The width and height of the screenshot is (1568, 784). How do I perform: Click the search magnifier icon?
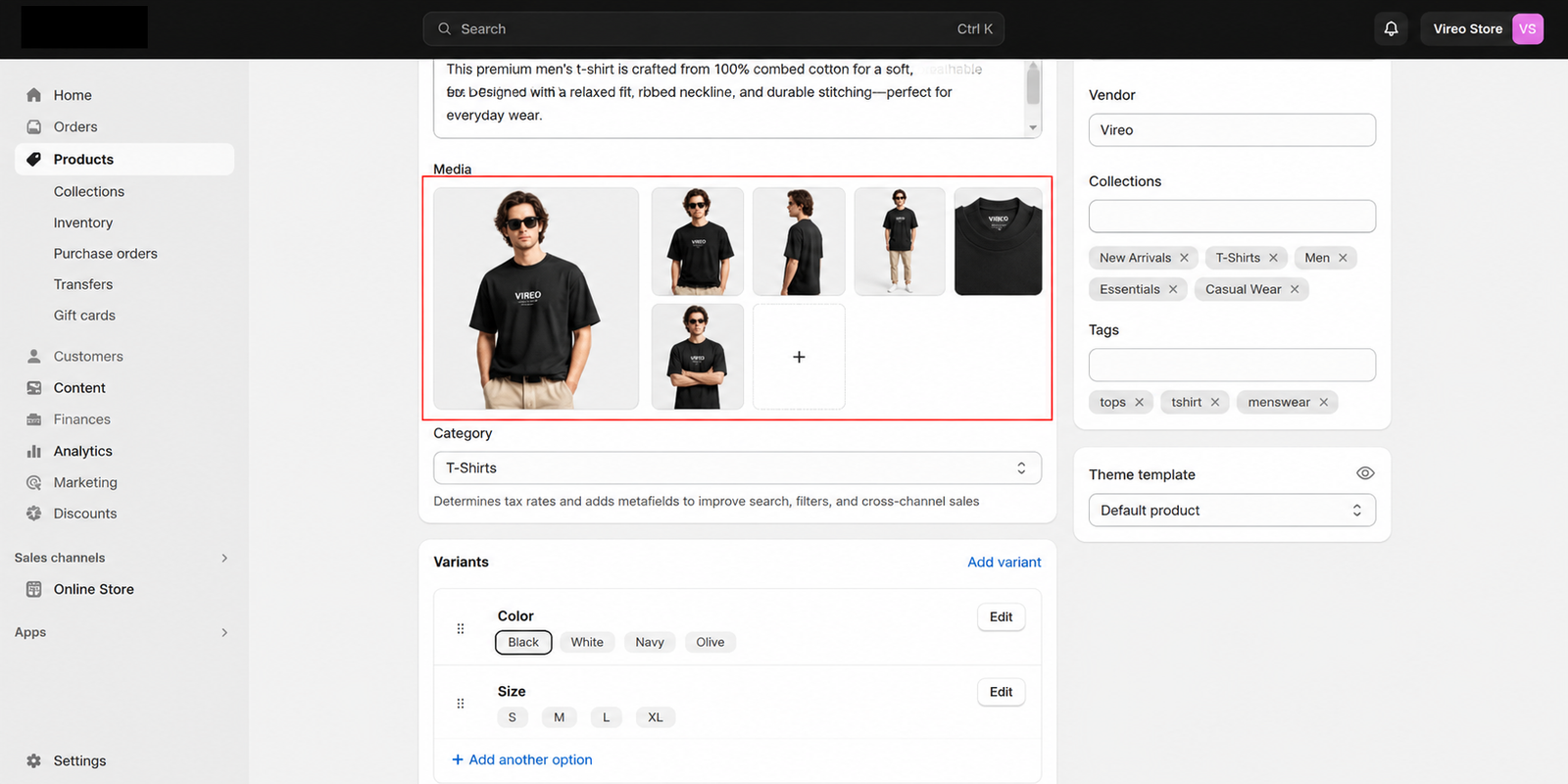[445, 28]
